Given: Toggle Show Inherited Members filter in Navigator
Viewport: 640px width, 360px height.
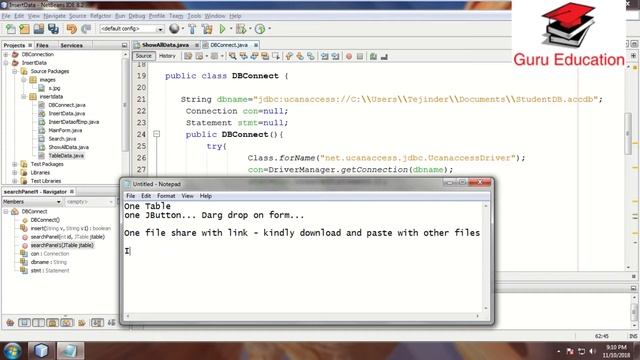Looking at the screenshot, I should (x=10, y=323).
